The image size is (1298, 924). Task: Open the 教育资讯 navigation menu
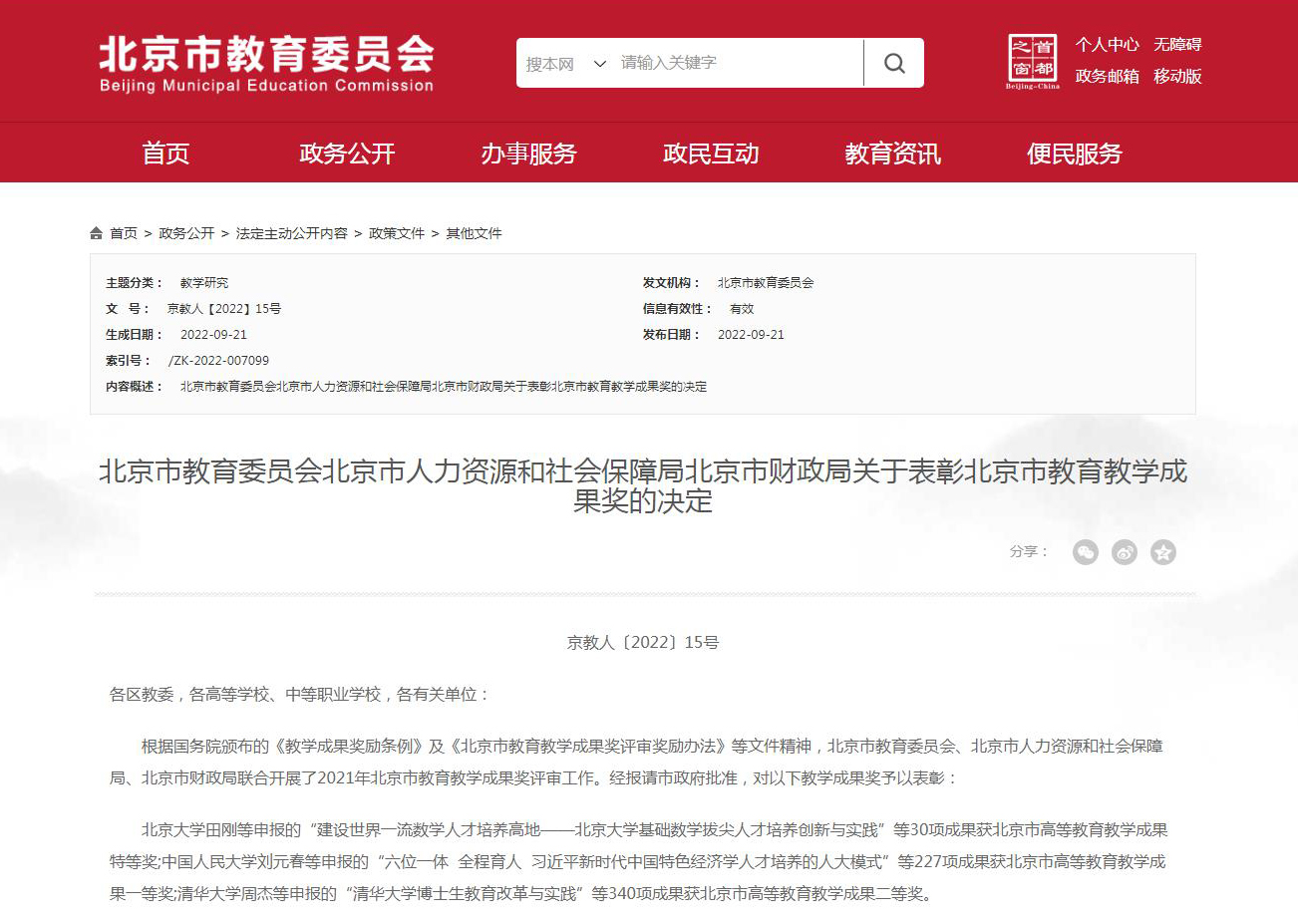click(892, 154)
